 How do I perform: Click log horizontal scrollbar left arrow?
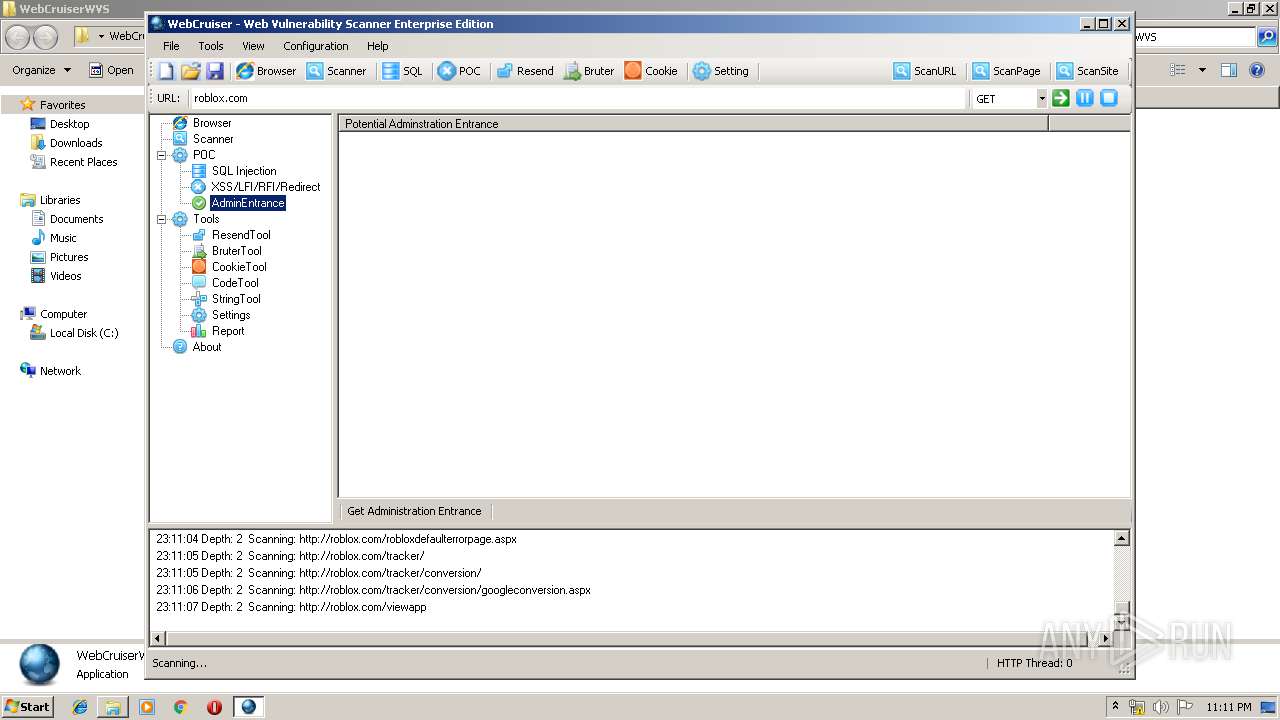[x=159, y=638]
